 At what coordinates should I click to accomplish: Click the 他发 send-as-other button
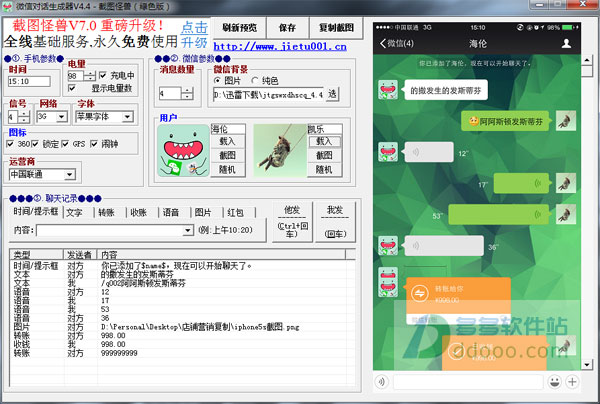pos(292,222)
